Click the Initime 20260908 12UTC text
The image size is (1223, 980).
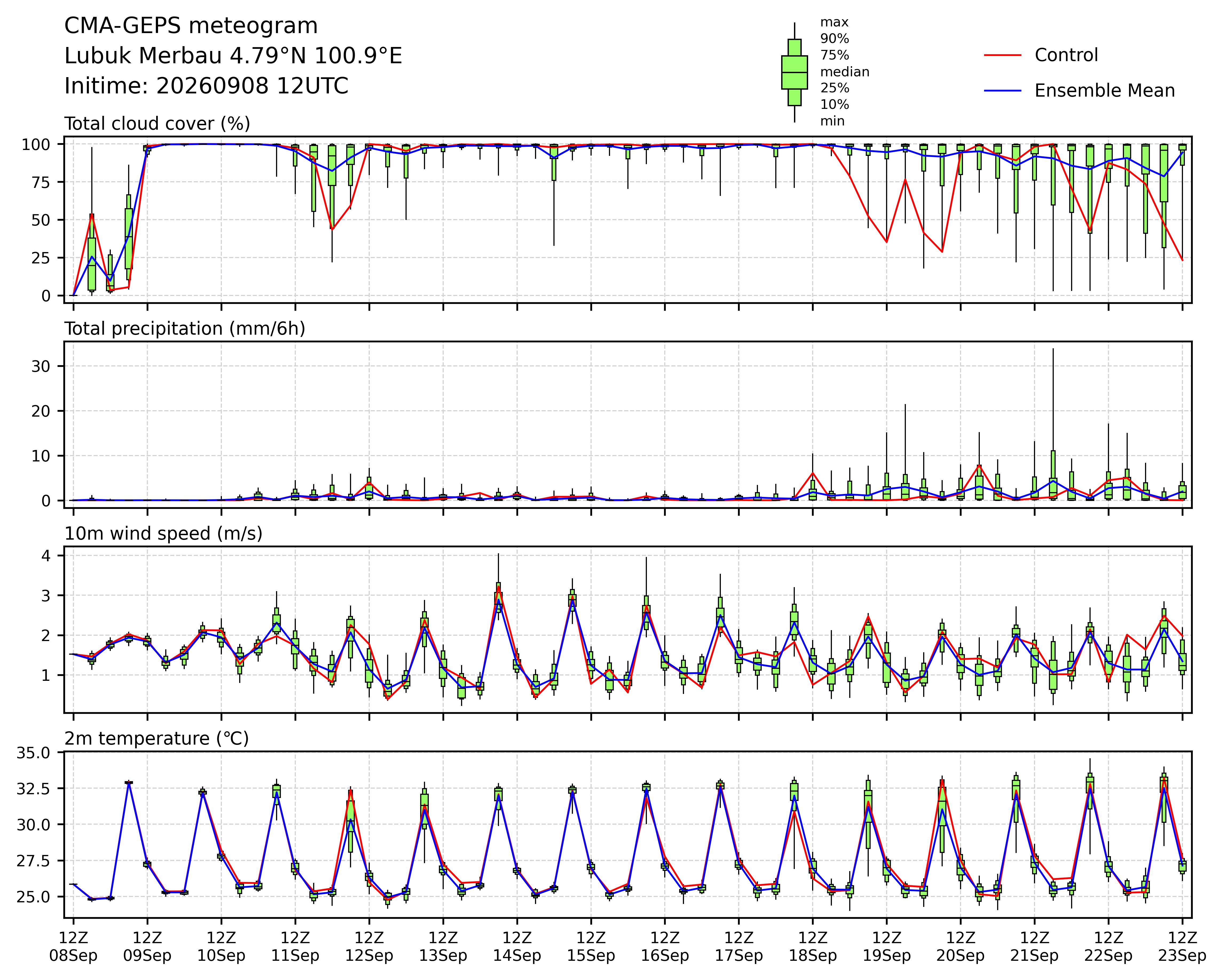206,86
